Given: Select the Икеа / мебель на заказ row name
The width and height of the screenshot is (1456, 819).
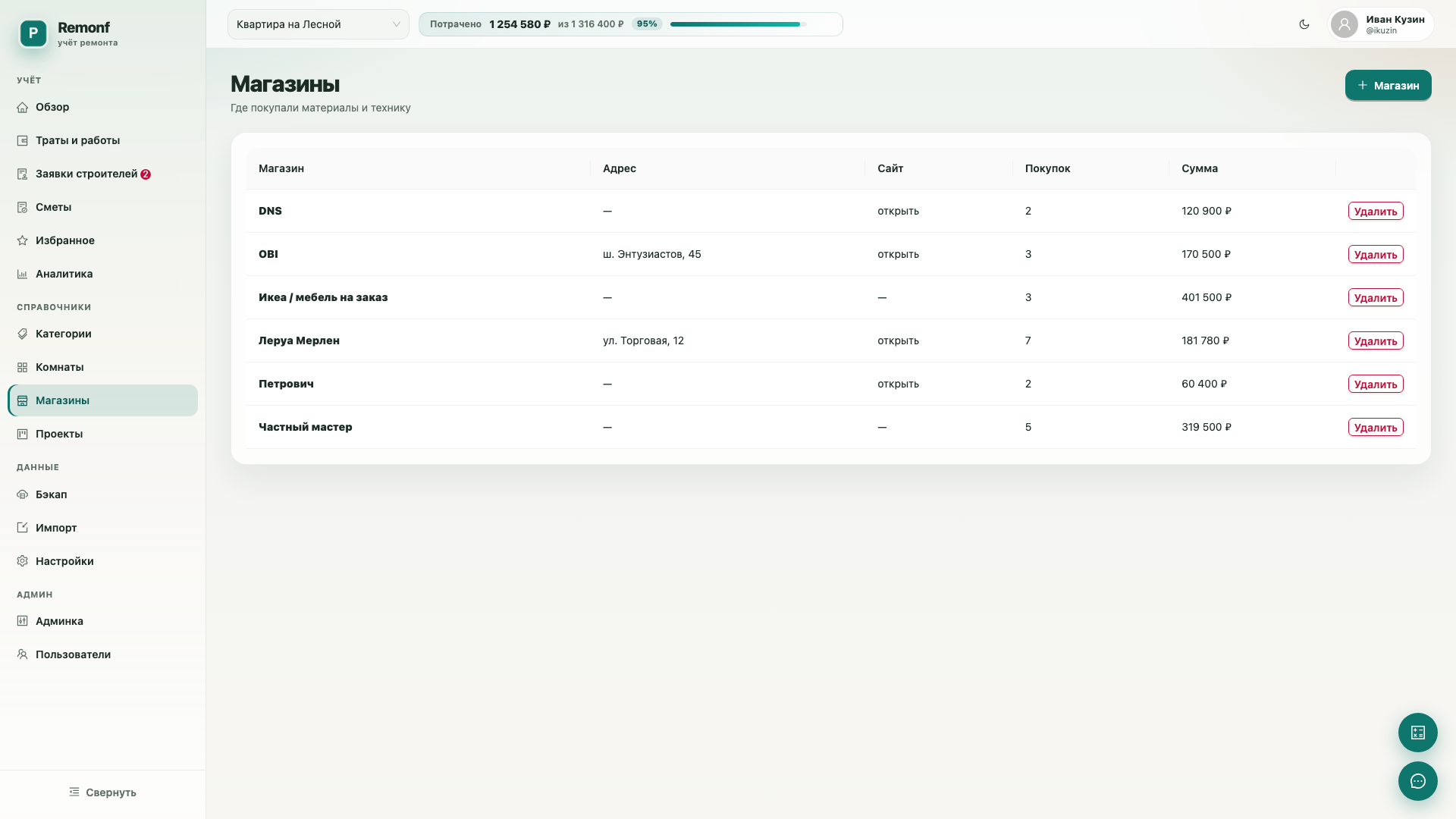Looking at the screenshot, I should [323, 297].
